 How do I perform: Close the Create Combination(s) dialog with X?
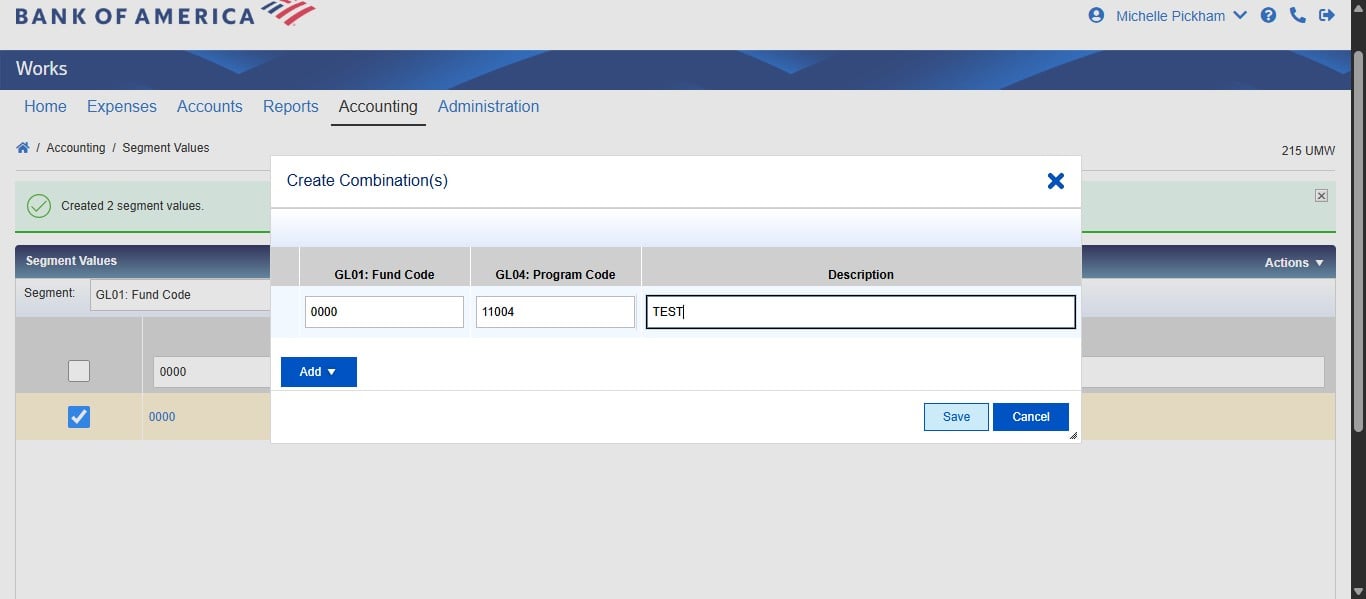click(x=1055, y=181)
